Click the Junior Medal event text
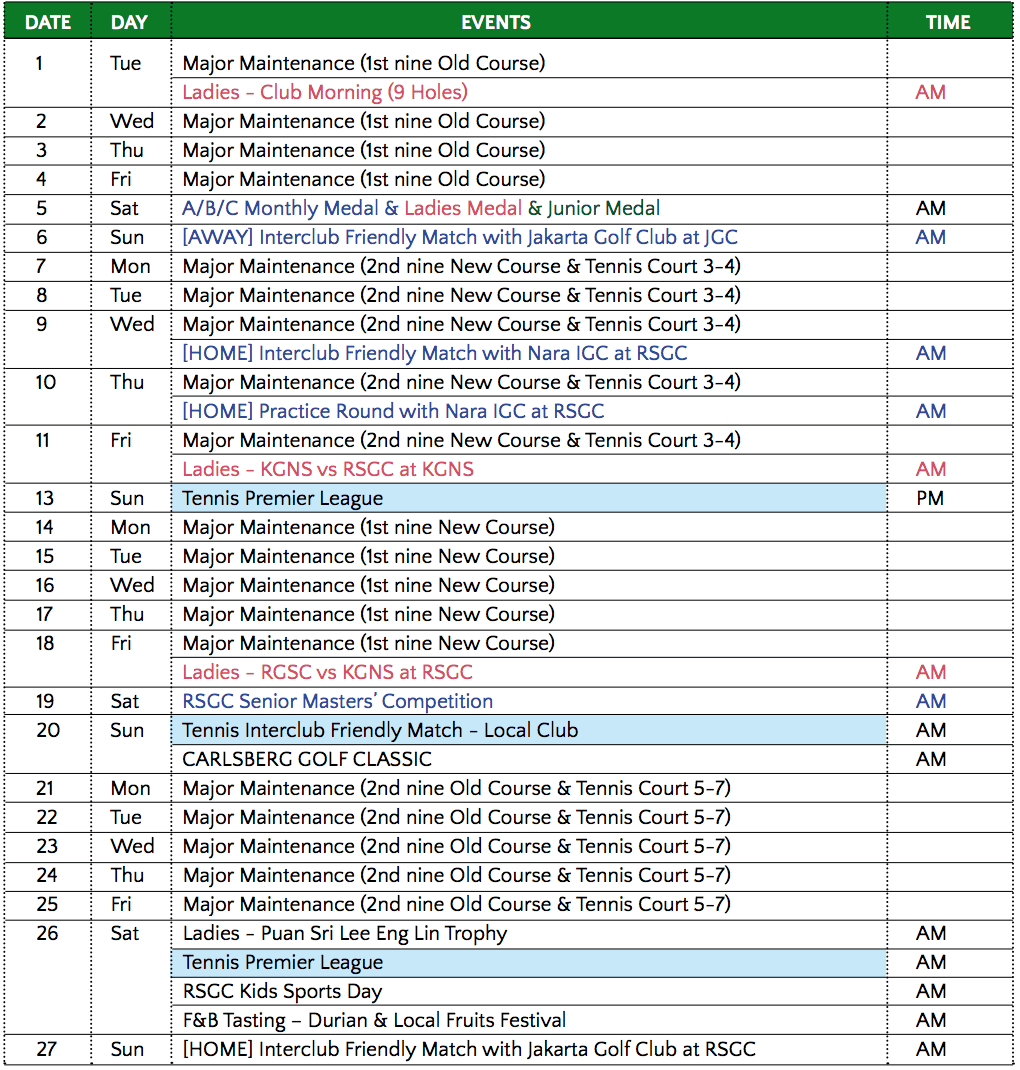 tap(603, 208)
